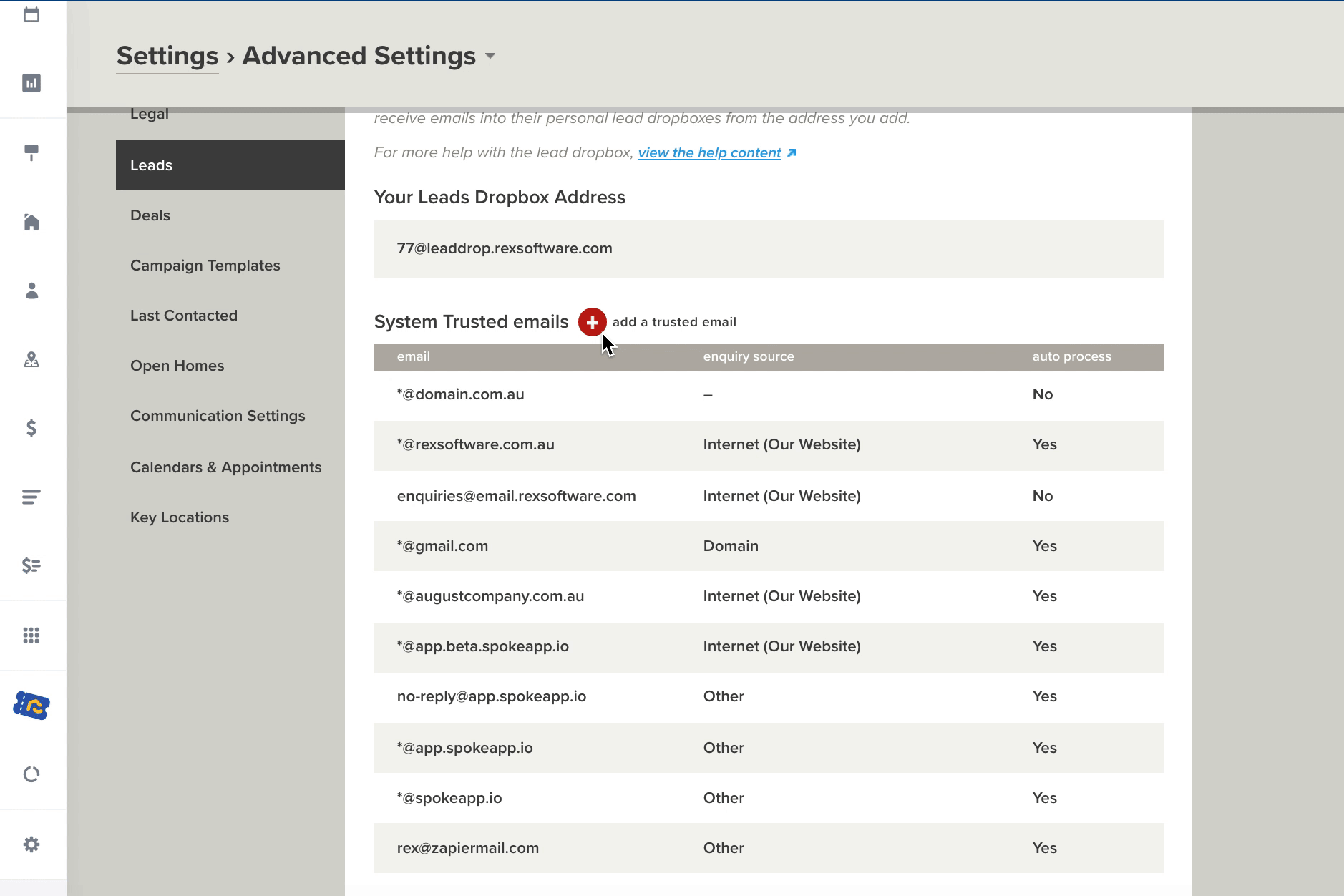Open view the help content link
The width and height of the screenshot is (1344, 896).
(x=709, y=152)
